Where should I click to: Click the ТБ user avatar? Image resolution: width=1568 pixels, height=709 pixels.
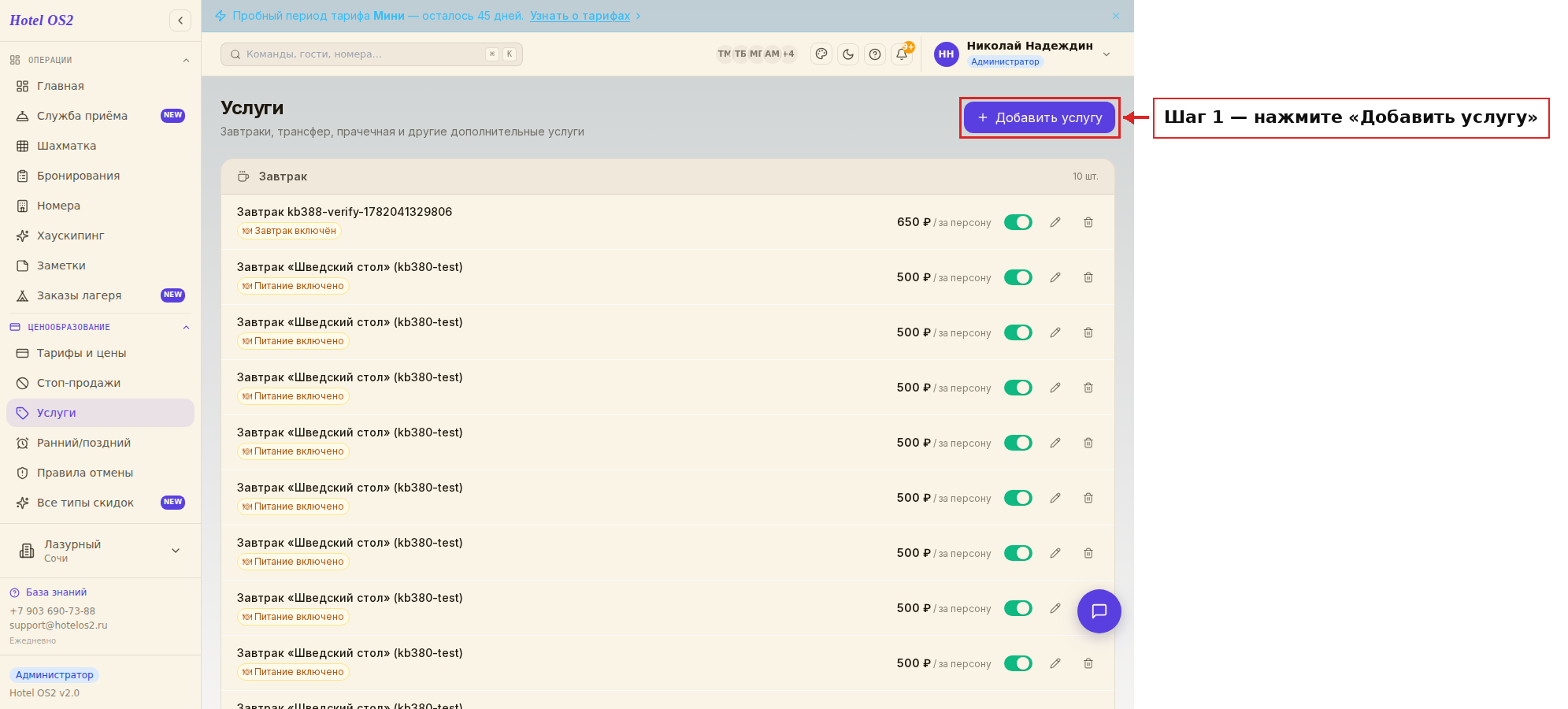(x=740, y=54)
